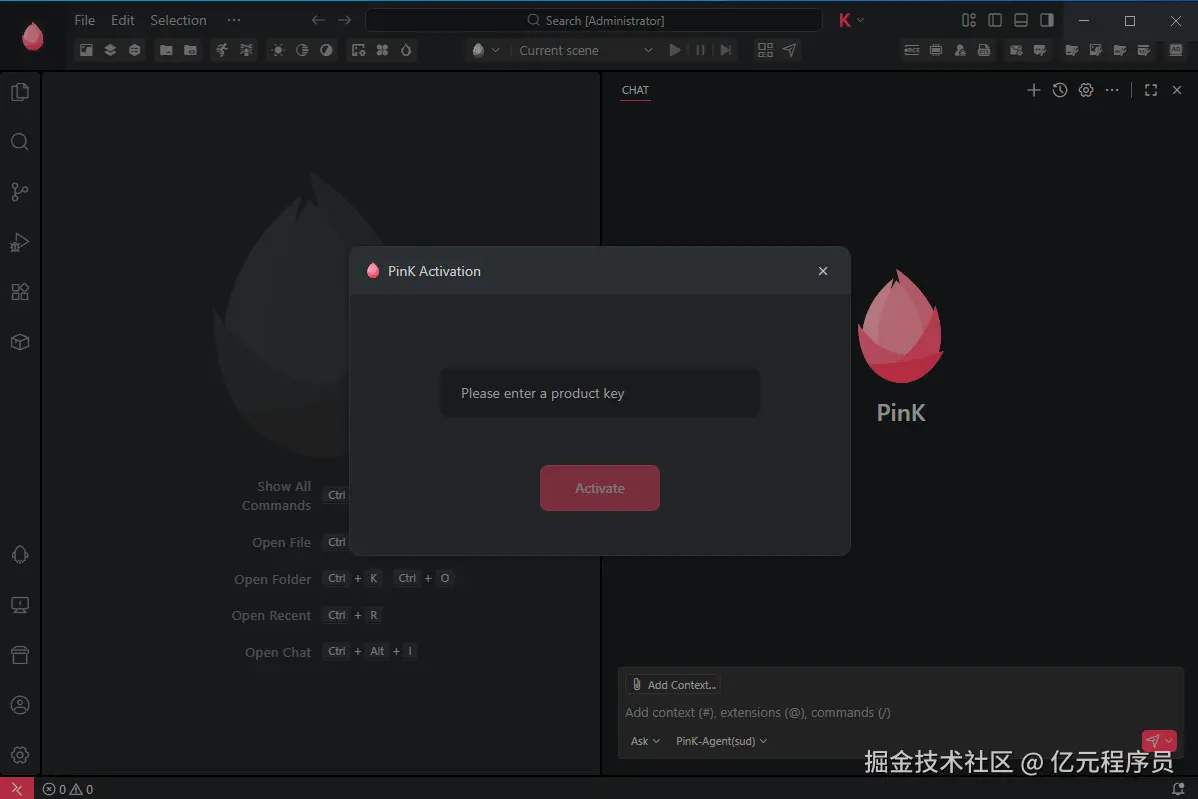
Task: Click Add Context button
Action: point(673,684)
